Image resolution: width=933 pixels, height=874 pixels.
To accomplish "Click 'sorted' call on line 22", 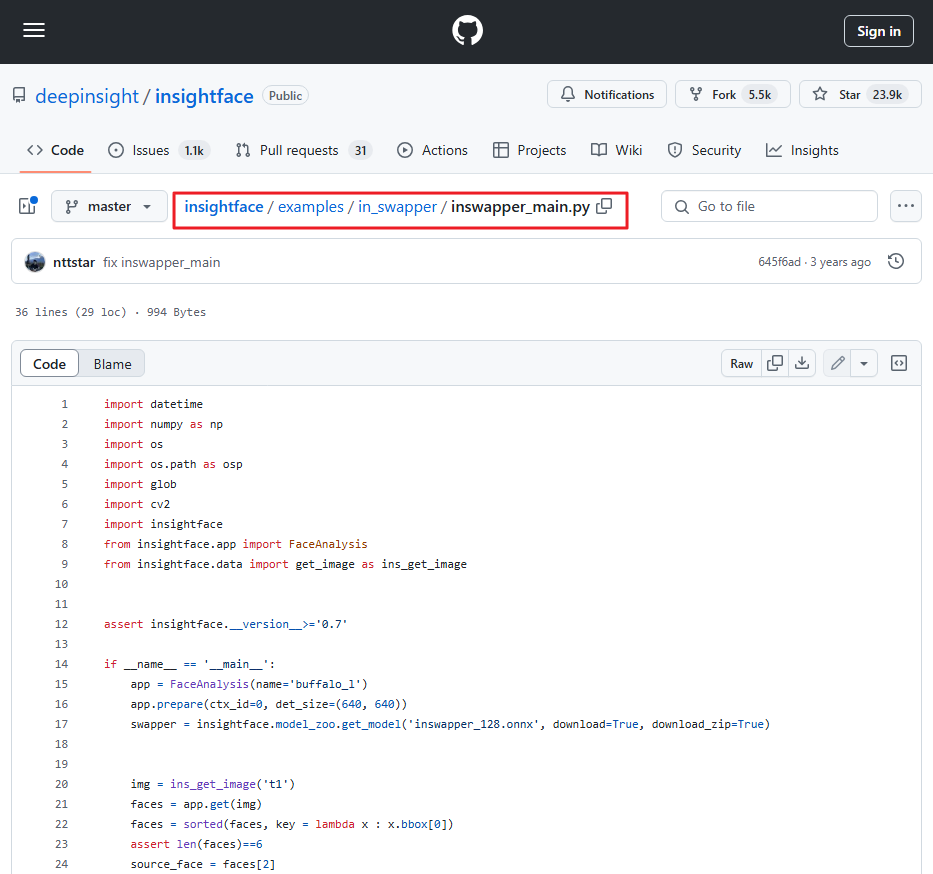I will coord(203,824).
